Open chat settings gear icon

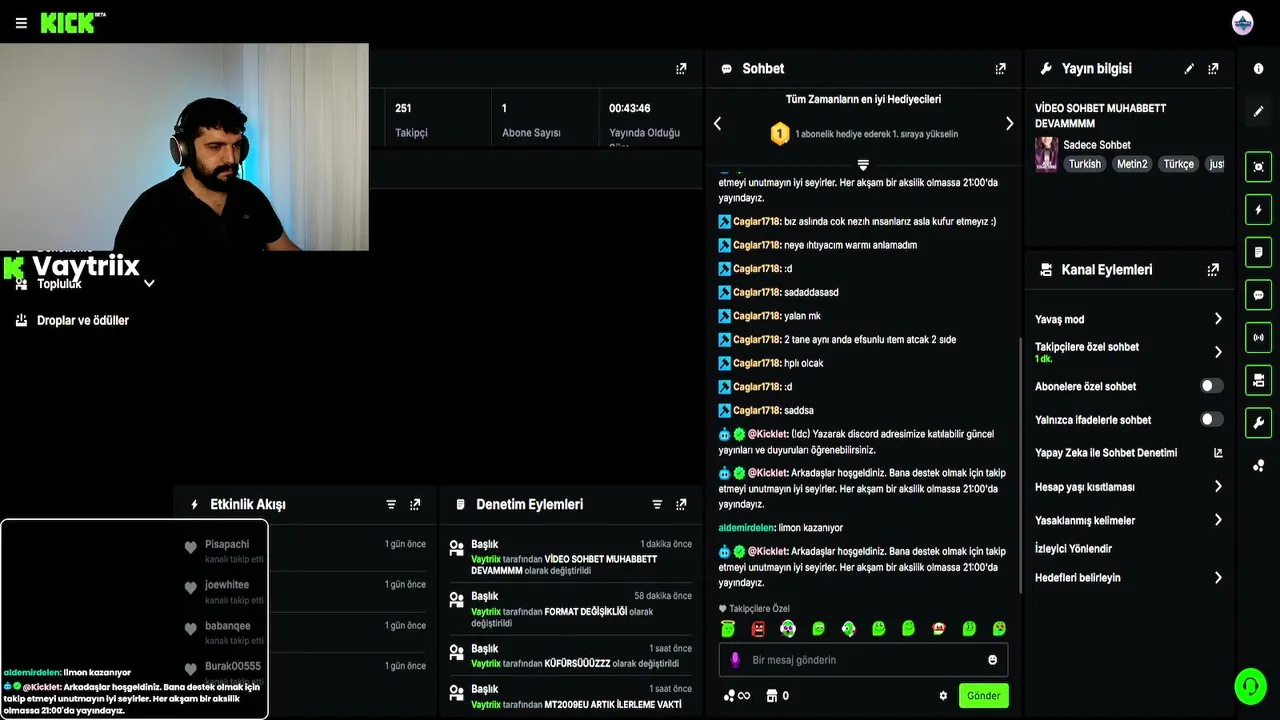point(943,696)
